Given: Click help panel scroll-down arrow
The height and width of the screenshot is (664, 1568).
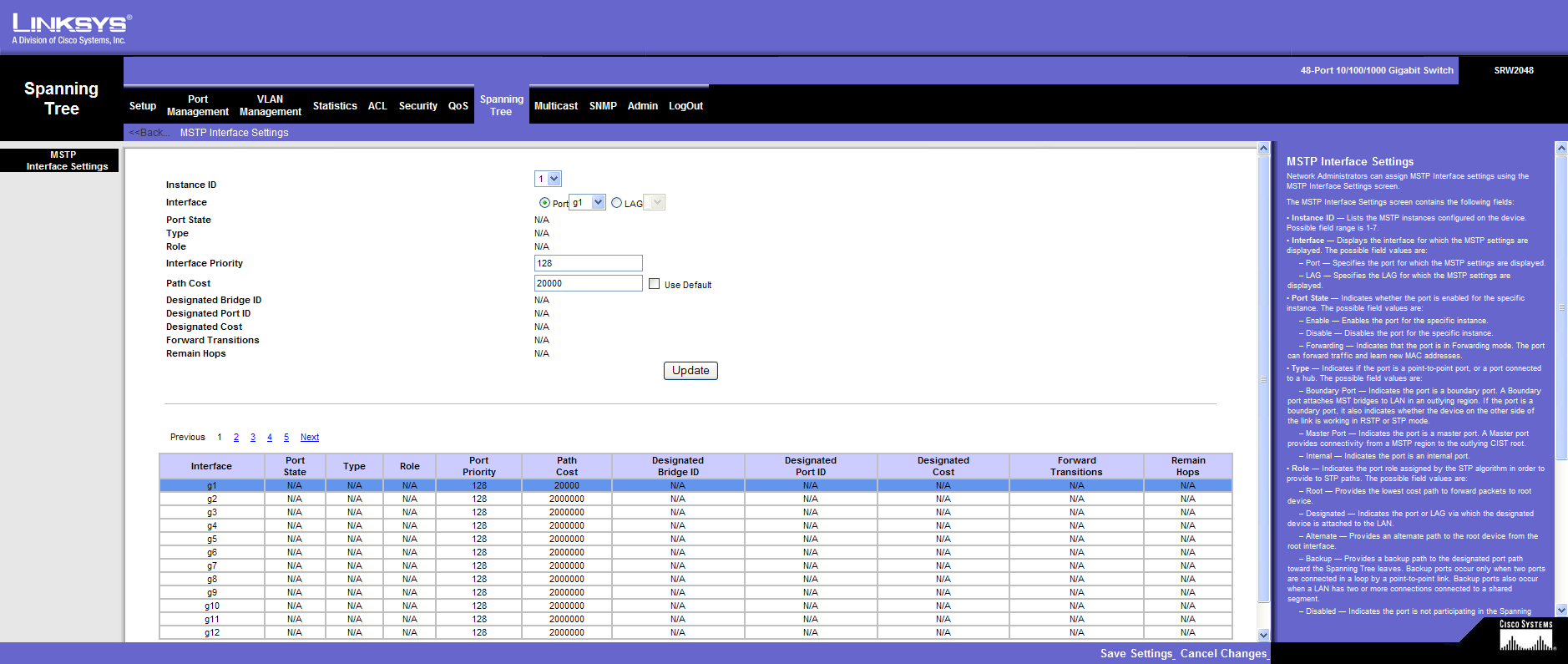Looking at the screenshot, I should pyautogui.click(x=1560, y=611).
